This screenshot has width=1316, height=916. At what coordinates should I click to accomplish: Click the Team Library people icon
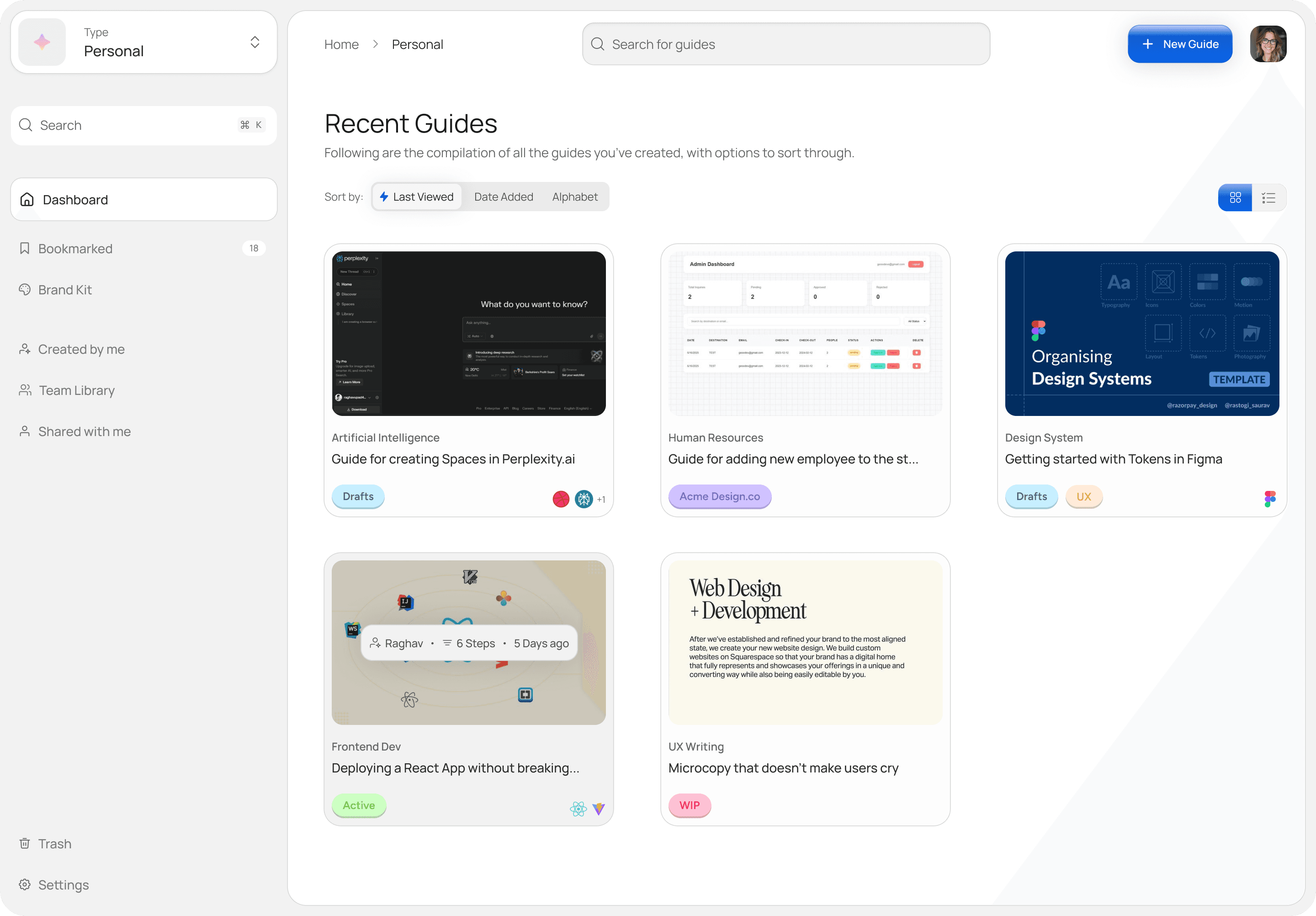pos(25,390)
